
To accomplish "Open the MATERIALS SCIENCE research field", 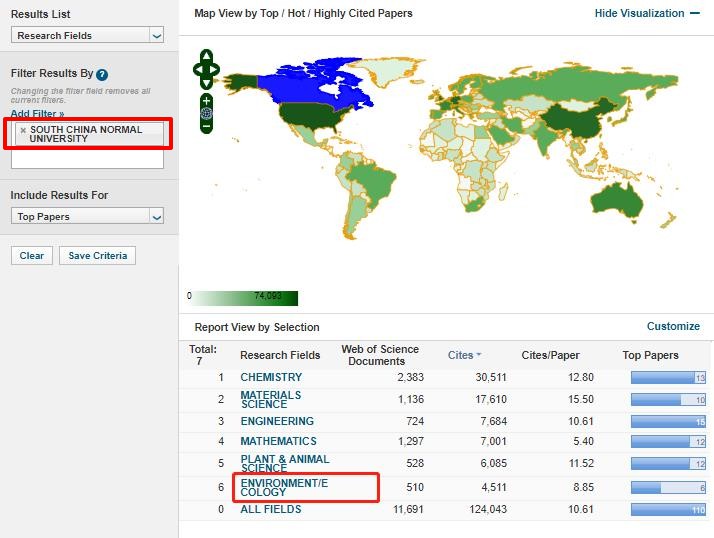I will point(270,400).
